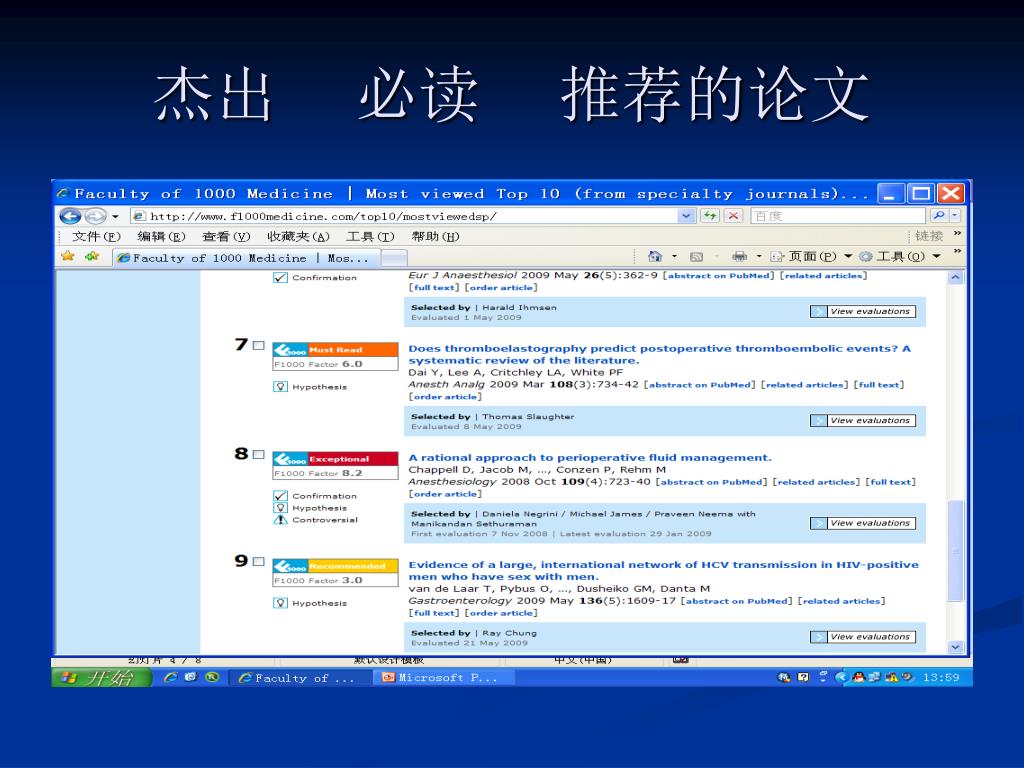The height and width of the screenshot is (768, 1024).
Task: Click the green Refresh page icon
Action: (x=710, y=216)
